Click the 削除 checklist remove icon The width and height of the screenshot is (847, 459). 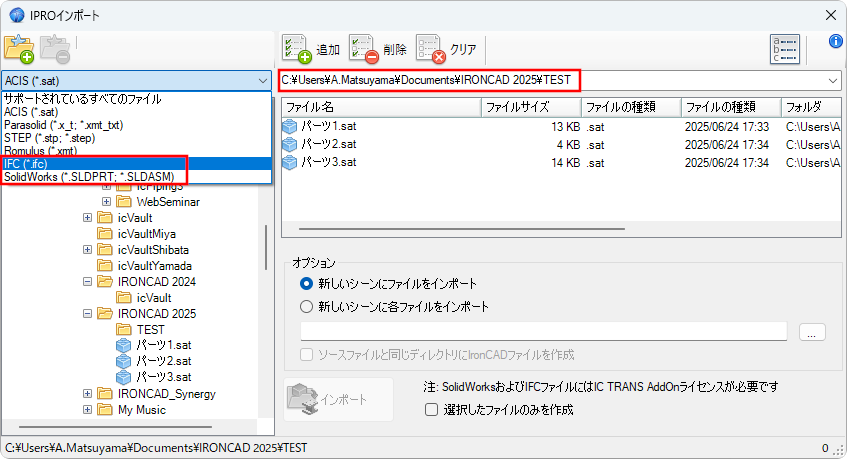(364, 49)
